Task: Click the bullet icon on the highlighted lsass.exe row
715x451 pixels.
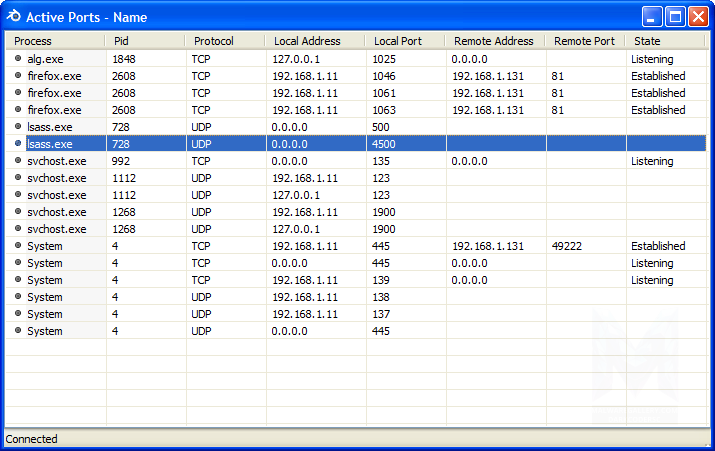Action: (x=17, y=144)
